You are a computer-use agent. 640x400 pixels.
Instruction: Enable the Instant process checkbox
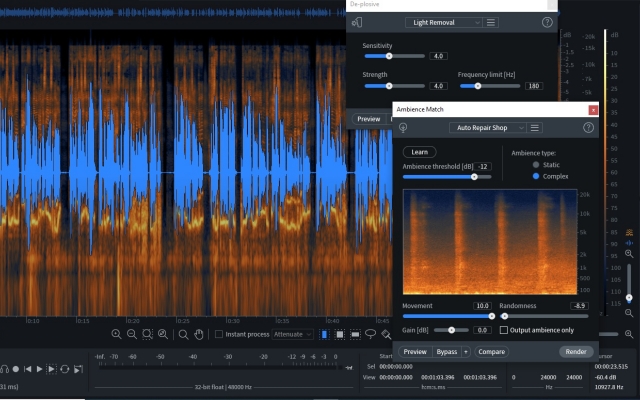coord(219,334)
